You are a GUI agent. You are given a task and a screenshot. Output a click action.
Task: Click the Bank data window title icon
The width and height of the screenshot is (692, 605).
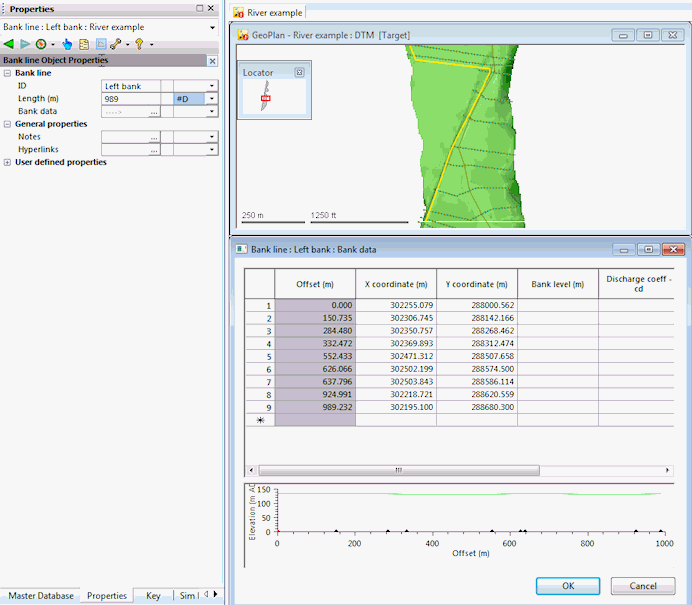(241, 249)
